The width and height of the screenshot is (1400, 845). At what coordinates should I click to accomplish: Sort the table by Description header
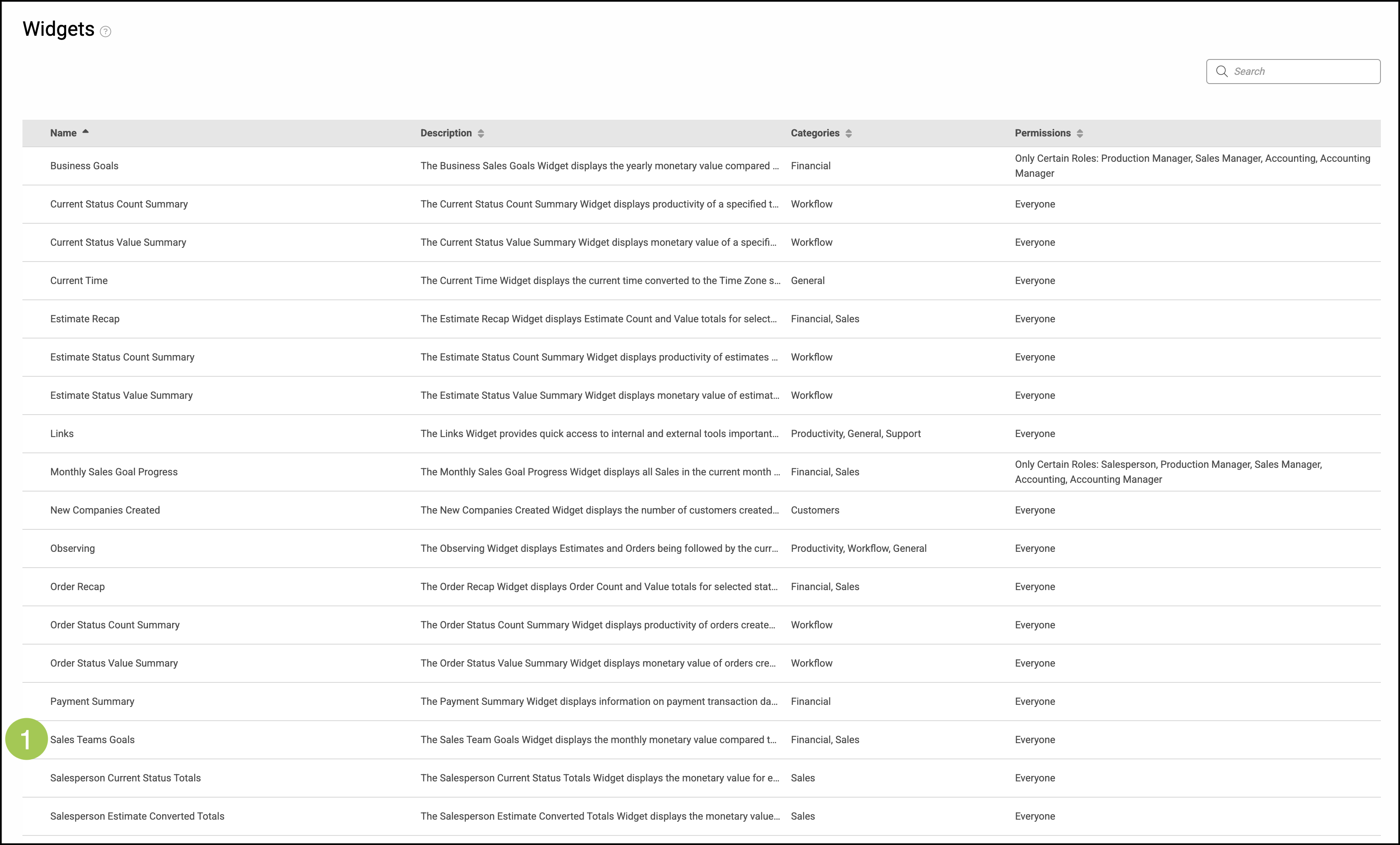point(446,133)
